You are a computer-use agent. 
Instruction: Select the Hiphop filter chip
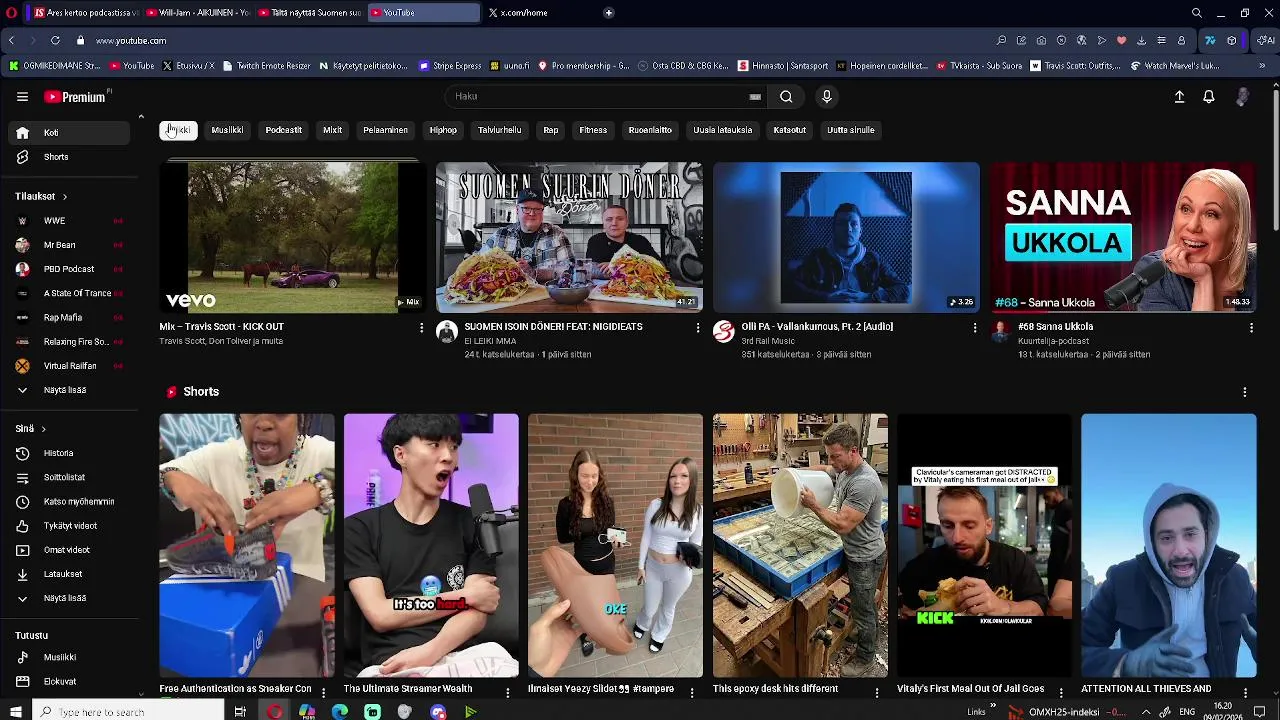[x=443, y=130]
